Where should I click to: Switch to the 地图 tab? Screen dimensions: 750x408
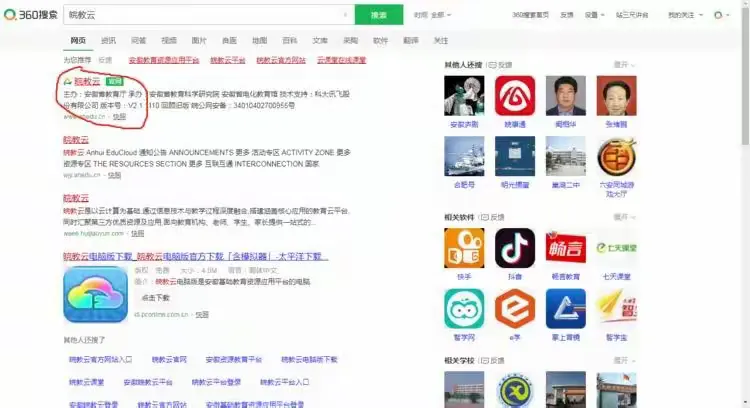[x=259, y=41]
